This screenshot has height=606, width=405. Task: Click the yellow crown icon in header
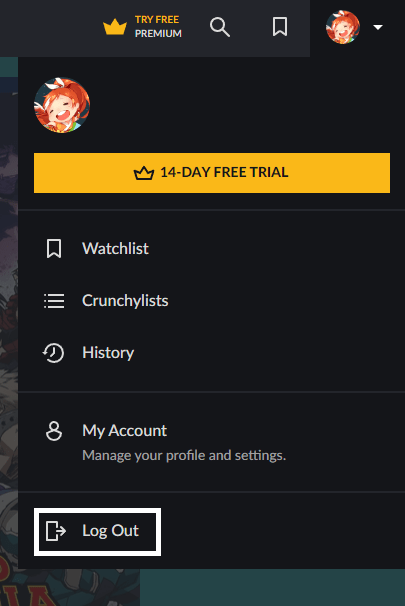115,27
